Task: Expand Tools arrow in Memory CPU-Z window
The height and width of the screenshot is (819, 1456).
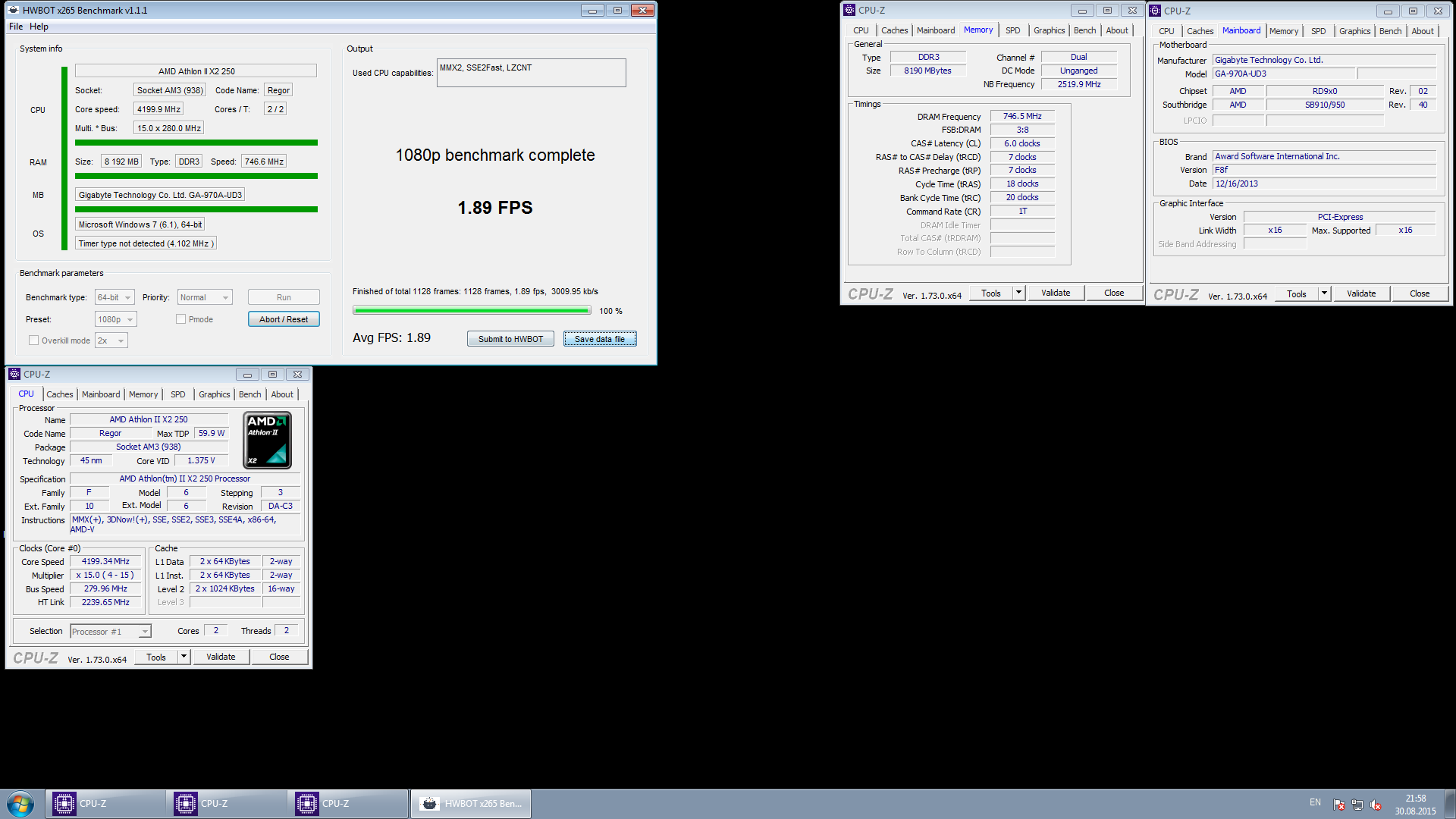Action: click(x=1018, y=293)
